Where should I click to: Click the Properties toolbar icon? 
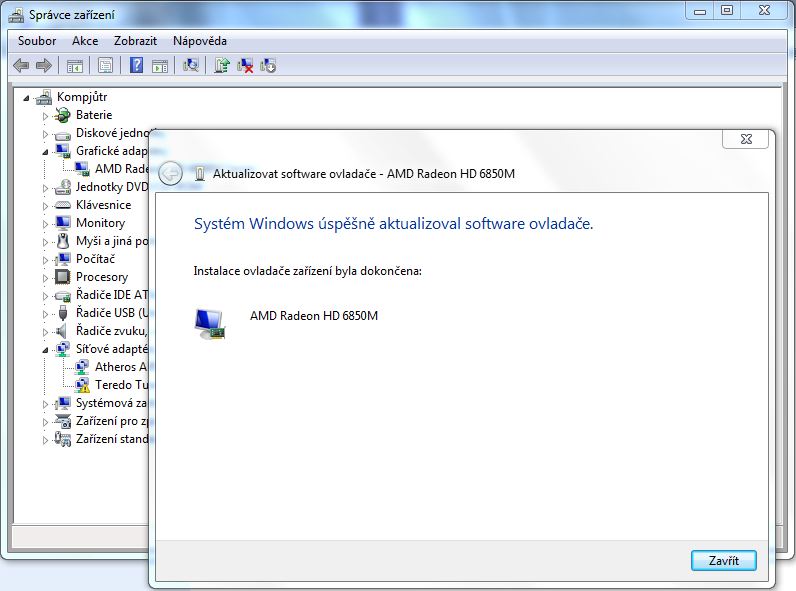pyautogui.click(x=104, y=66)
